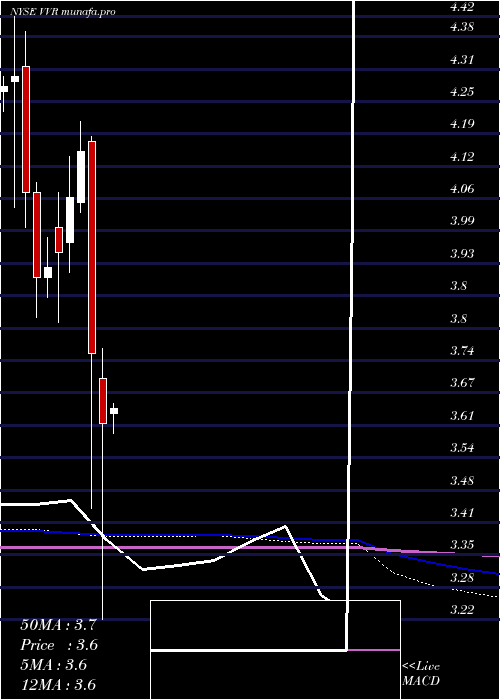Click the 4.19 axis value
The width and height of the screenshot is (500, 700).
tap(462, 124)
